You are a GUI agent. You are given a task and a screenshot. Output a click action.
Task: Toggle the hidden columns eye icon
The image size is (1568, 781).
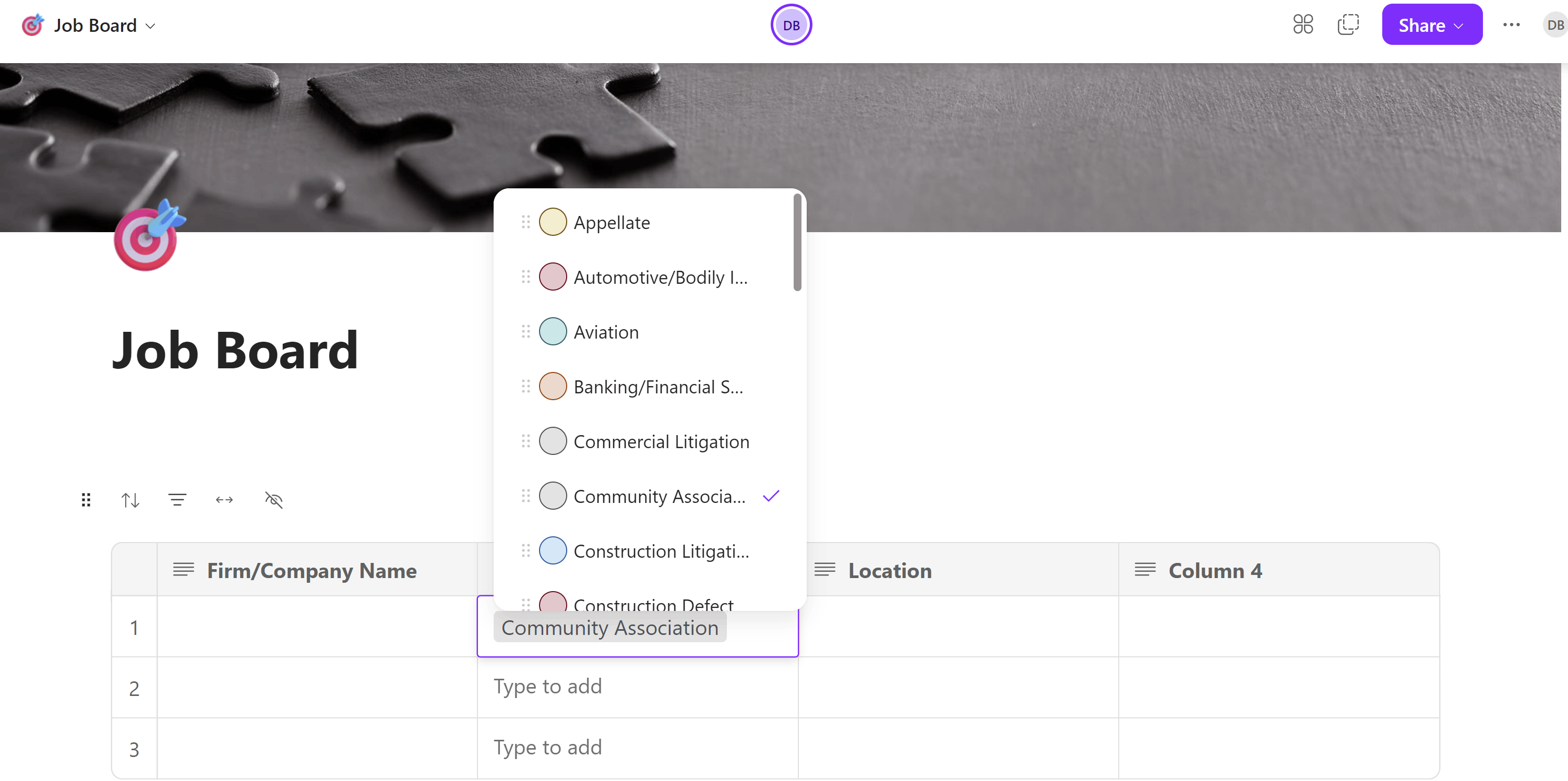point(273,500)
